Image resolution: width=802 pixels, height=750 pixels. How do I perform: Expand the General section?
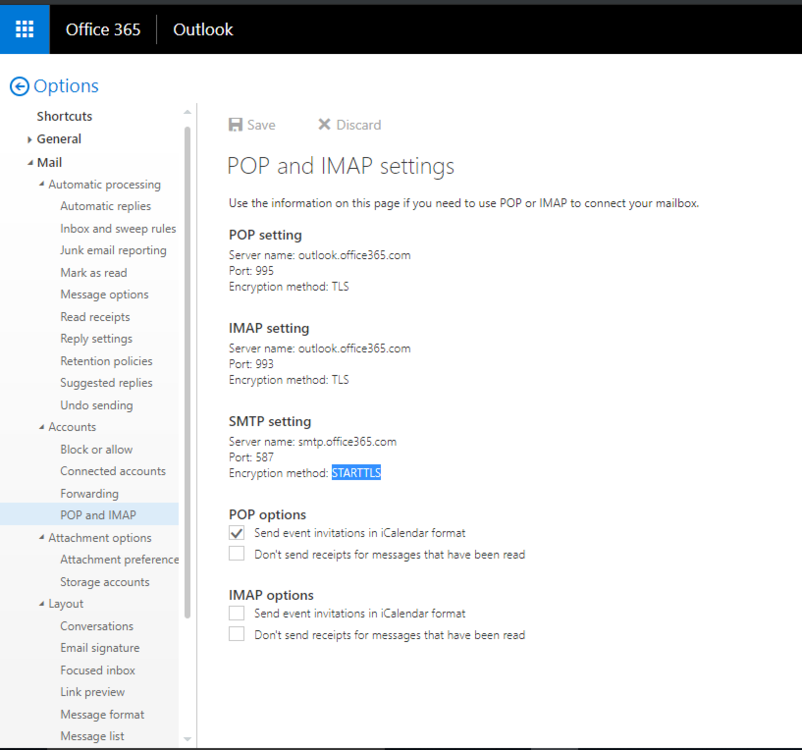pos(30,140)
